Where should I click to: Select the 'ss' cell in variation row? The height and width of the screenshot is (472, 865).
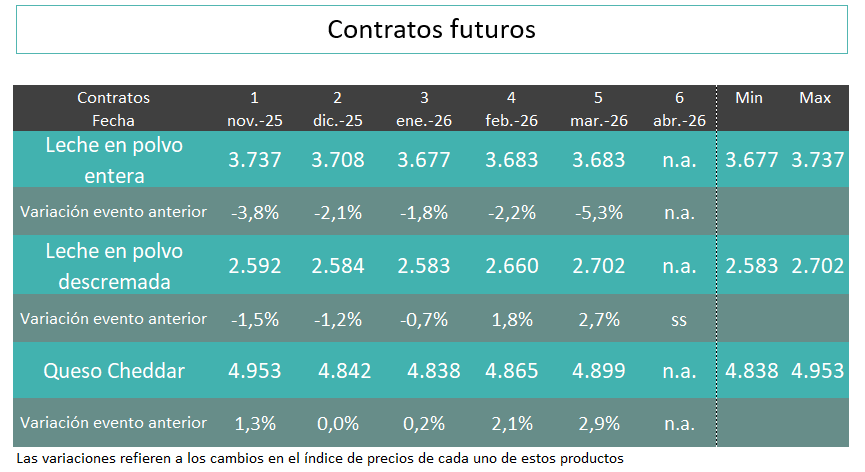pos(680,319)
